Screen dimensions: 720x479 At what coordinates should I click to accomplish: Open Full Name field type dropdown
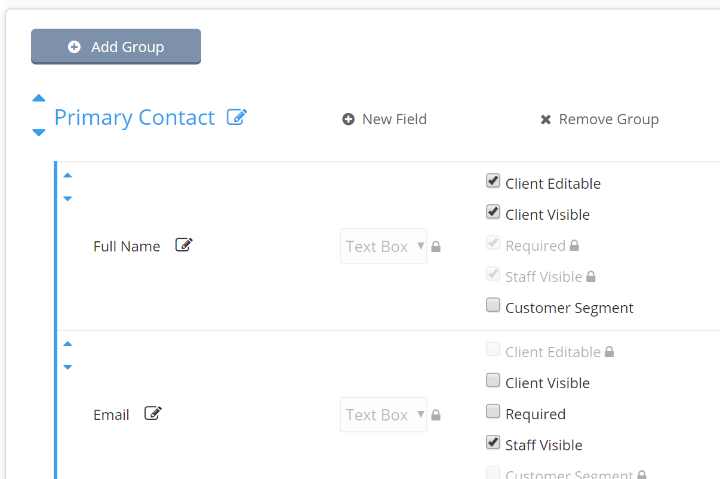[x=383, y=246]
